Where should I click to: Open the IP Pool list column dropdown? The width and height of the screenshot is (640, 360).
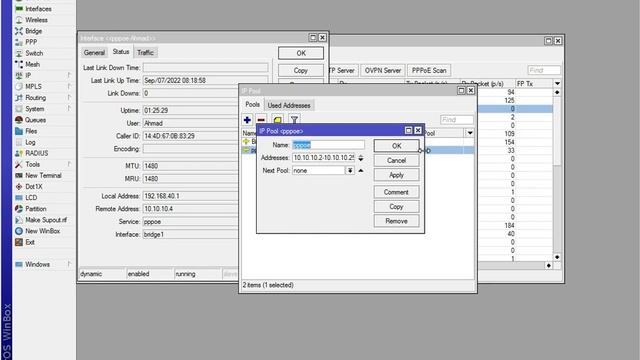470,133
